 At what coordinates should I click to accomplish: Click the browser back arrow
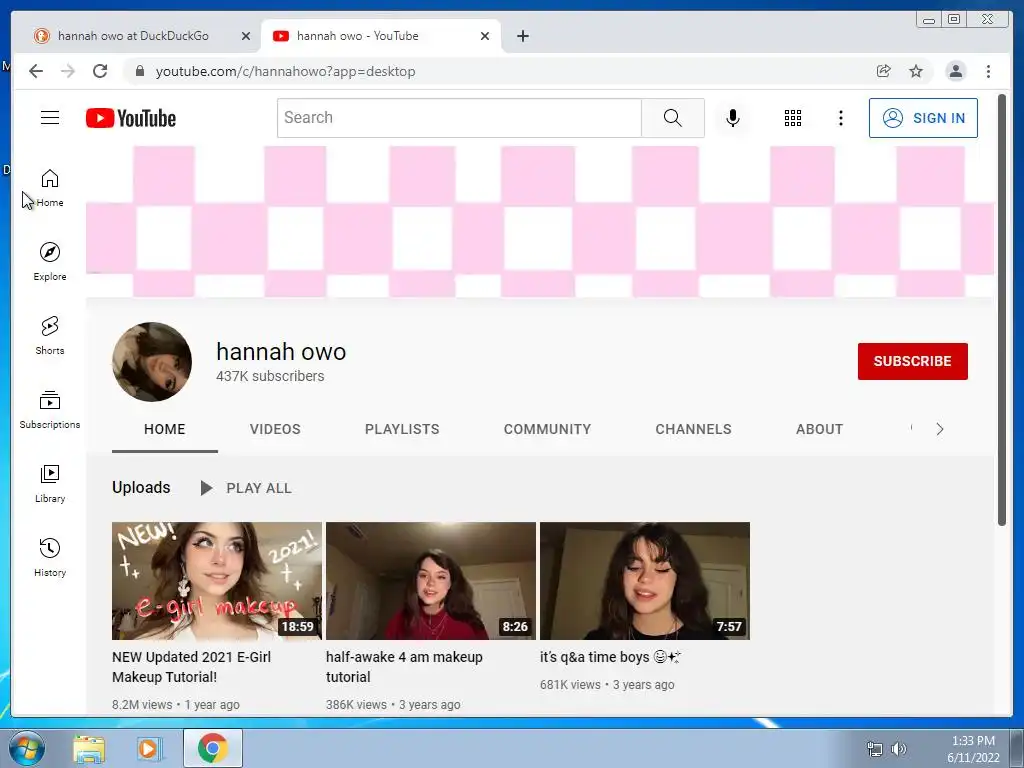click(36, 71)
